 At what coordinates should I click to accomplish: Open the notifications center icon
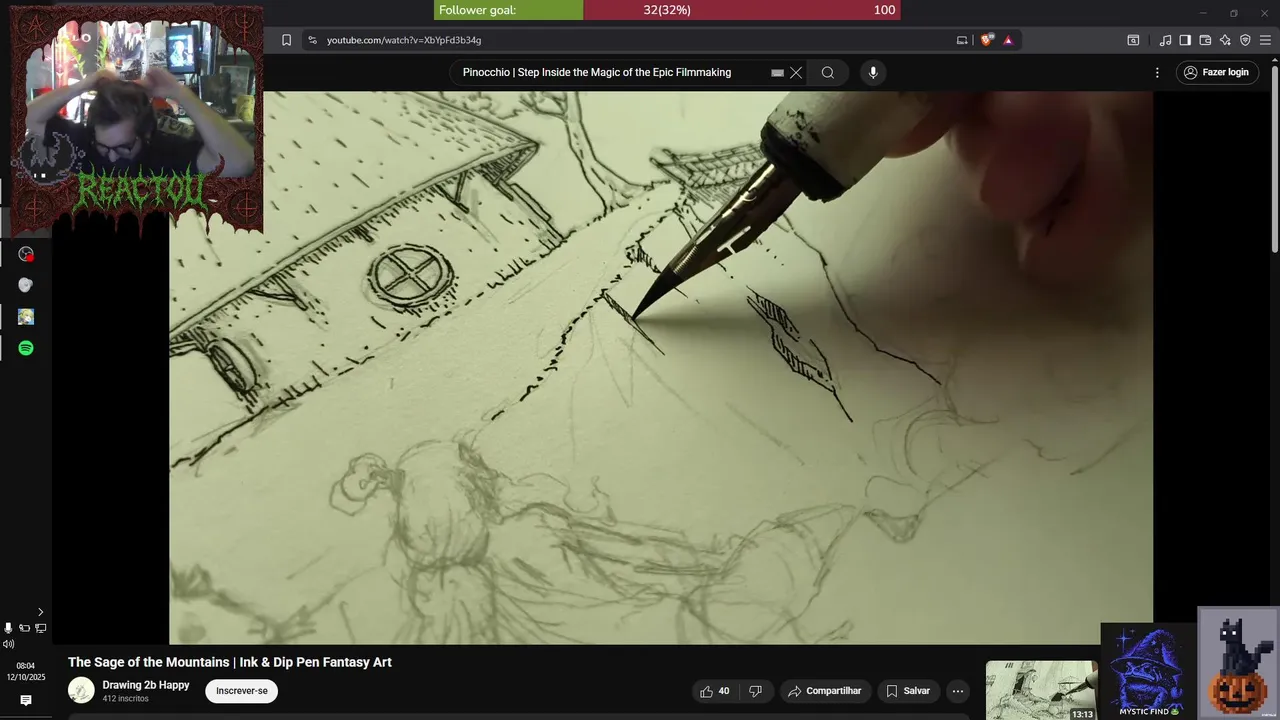26,700
